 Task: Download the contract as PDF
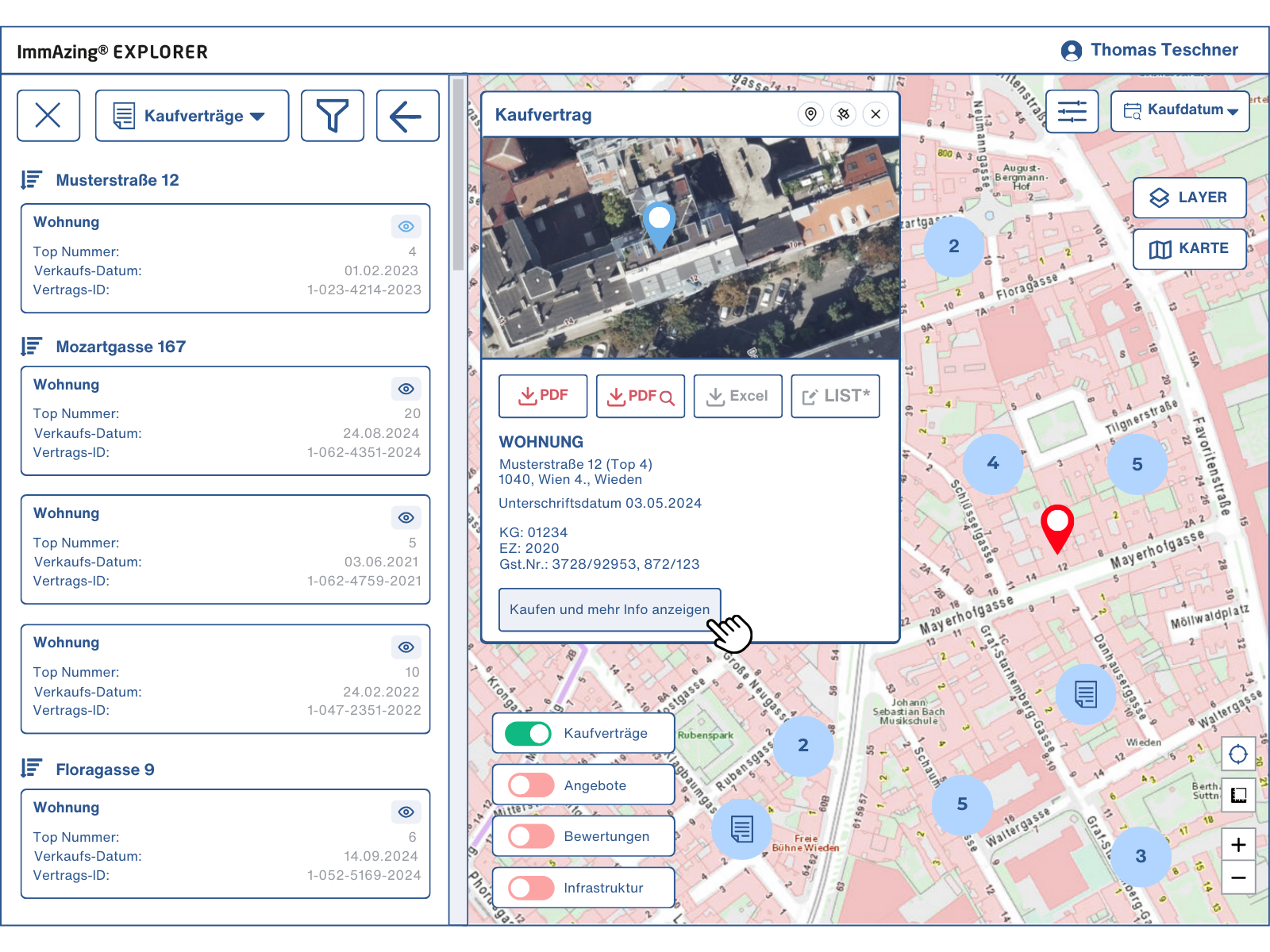tap(543, 396)
